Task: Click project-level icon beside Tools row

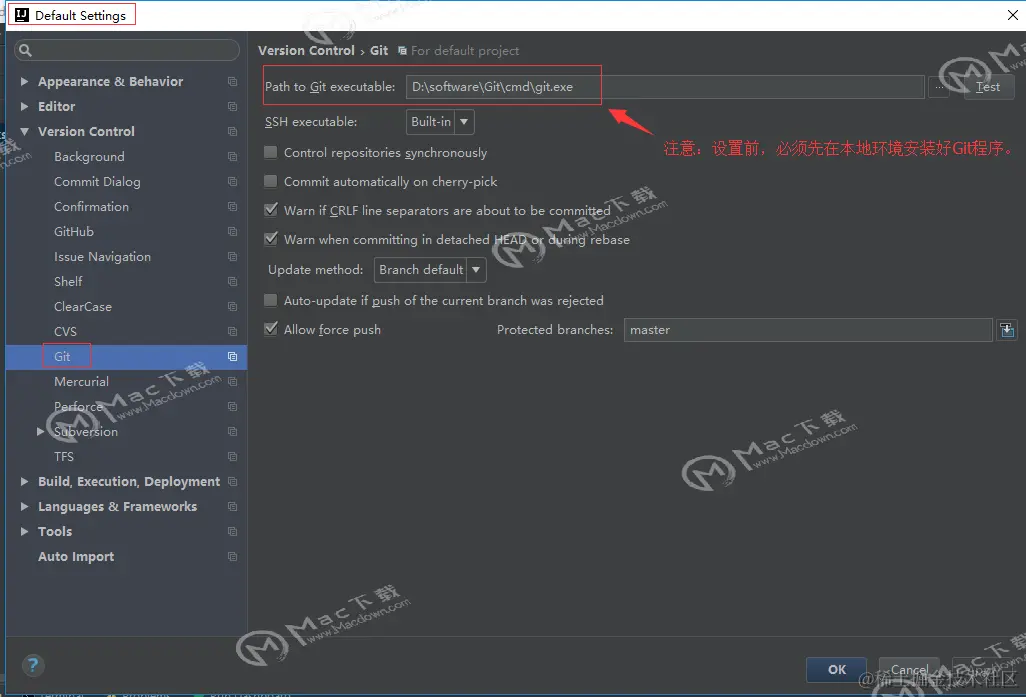Action: point(232,531)
